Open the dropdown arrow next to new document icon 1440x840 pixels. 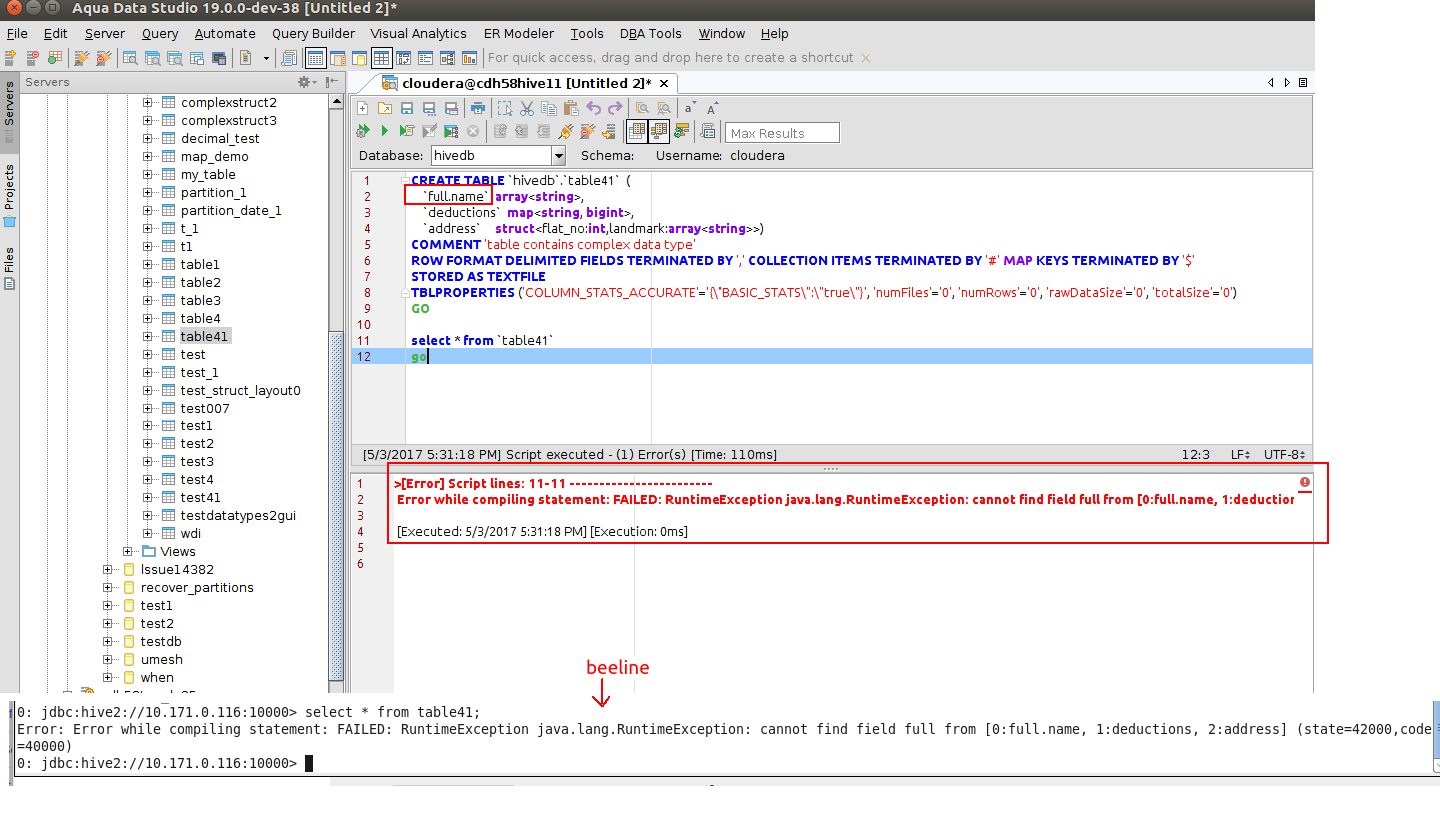266,58
